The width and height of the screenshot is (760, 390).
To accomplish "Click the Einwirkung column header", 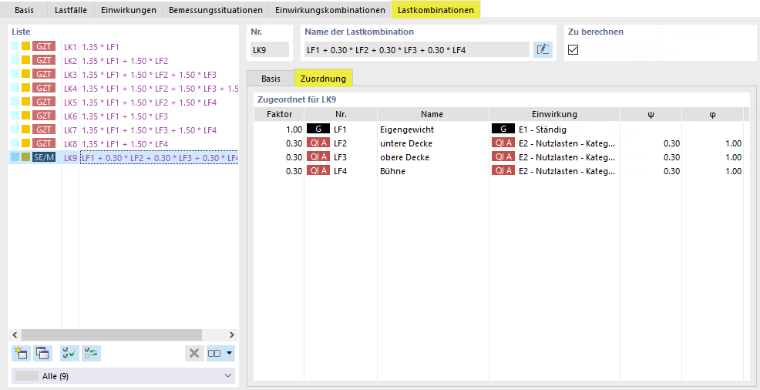I will coord(554,114).
